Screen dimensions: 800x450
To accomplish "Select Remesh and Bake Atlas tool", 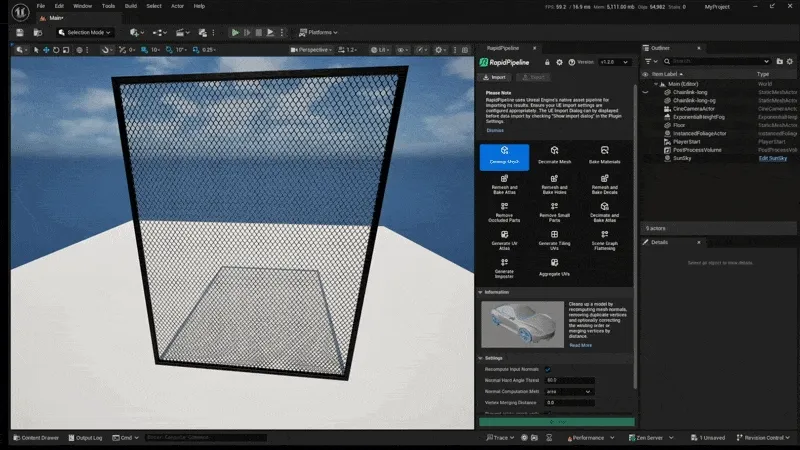I will coord(504,184).
